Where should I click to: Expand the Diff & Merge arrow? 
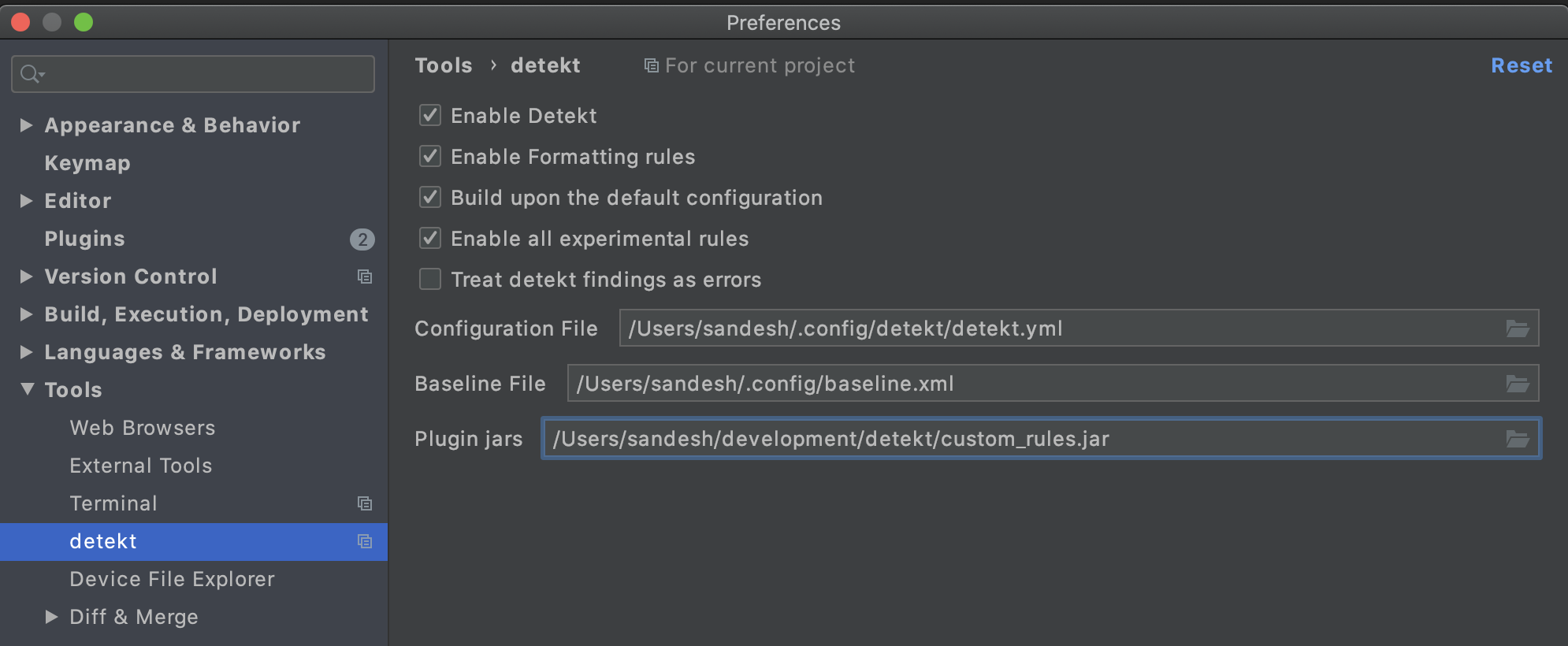click(x=51, y=617)
